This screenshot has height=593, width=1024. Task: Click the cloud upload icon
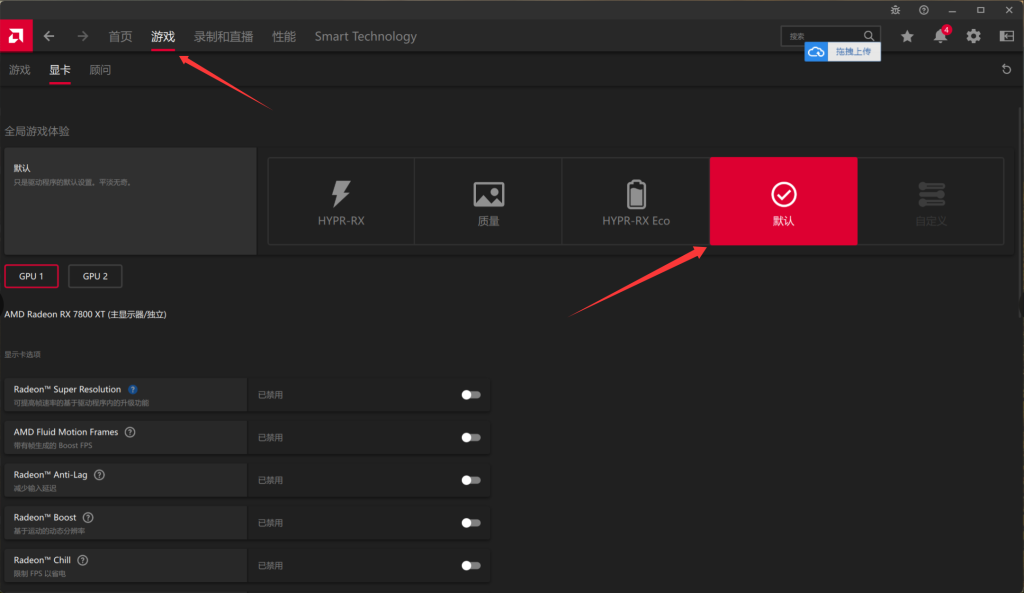point(816,52)
